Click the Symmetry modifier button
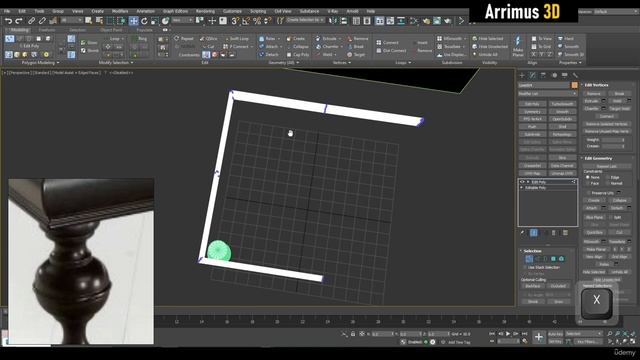Image resolution: width=640 pixels, height=360 pixels. tap(532, 111)
